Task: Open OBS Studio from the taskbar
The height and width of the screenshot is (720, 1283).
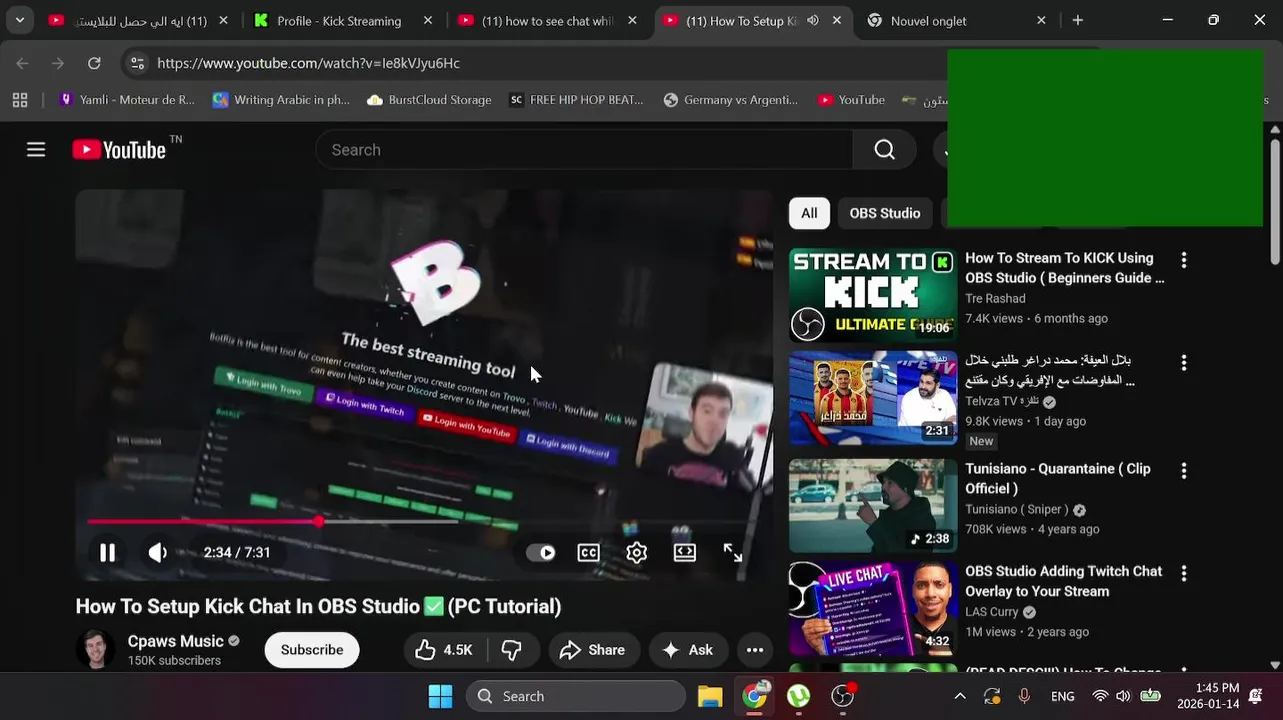Action: pos(843,696)
